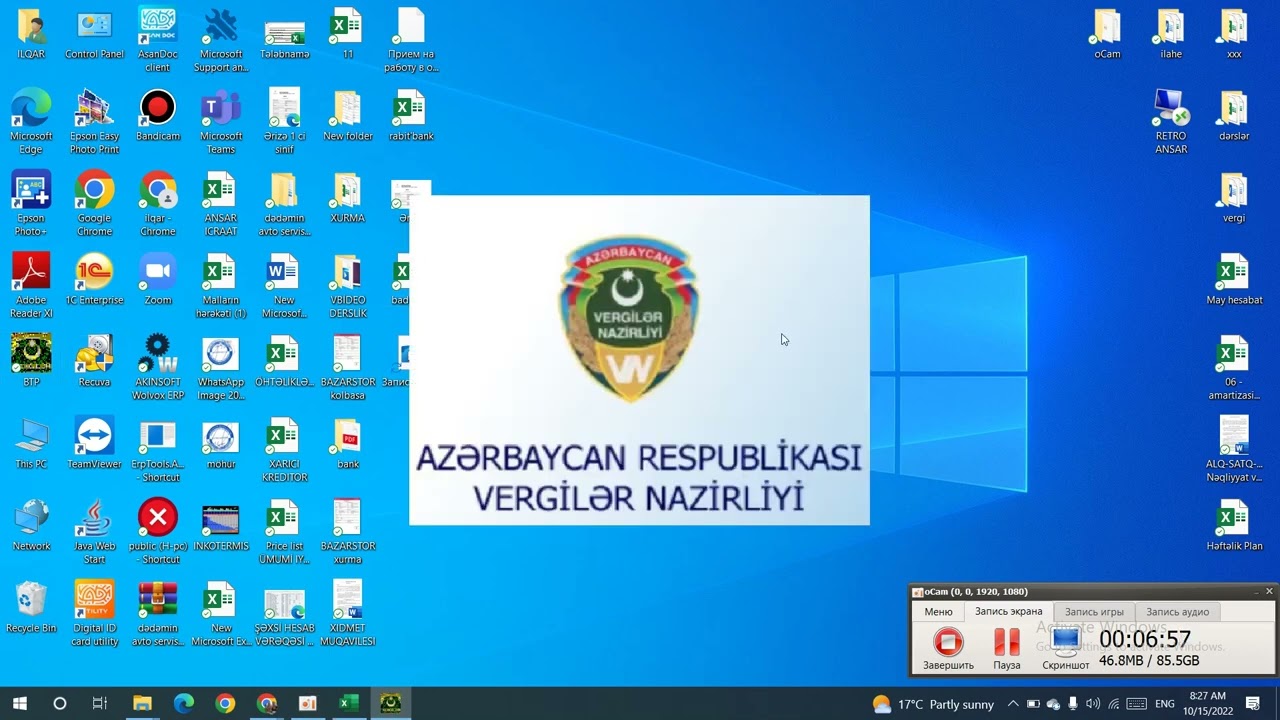Select the BTP desktop icon
The width and height of the screenshot is (1280, 720).
31,362
